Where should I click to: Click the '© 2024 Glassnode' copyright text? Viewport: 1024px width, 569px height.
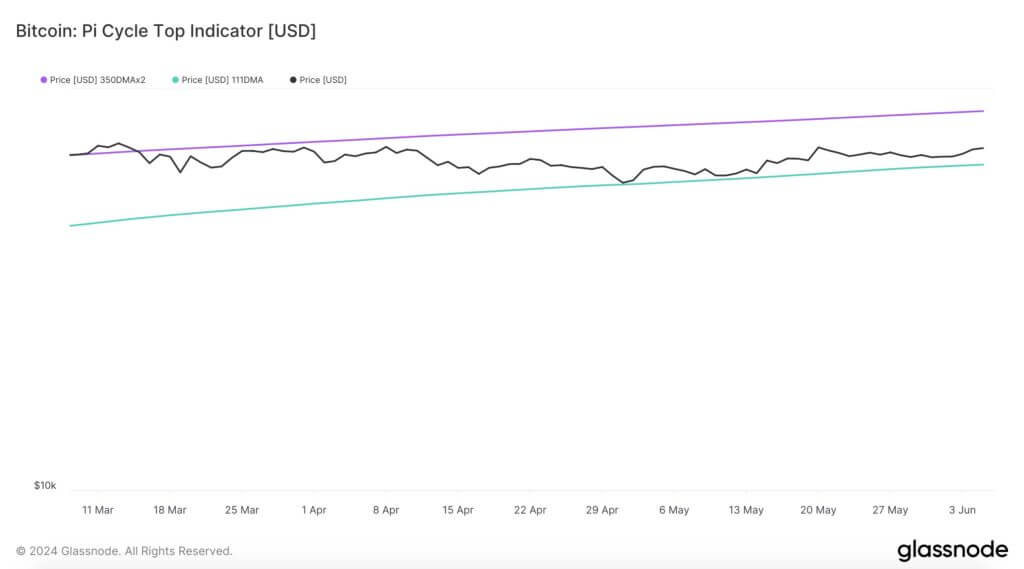pyautogui.click(x=124, y=551)
